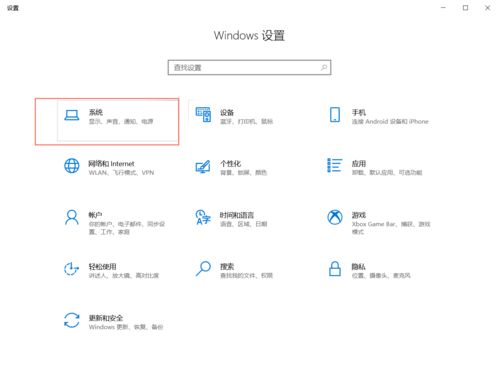499x390 pixels.
Task: Open the Gaming Xbox icon
Action: [335, 217]
